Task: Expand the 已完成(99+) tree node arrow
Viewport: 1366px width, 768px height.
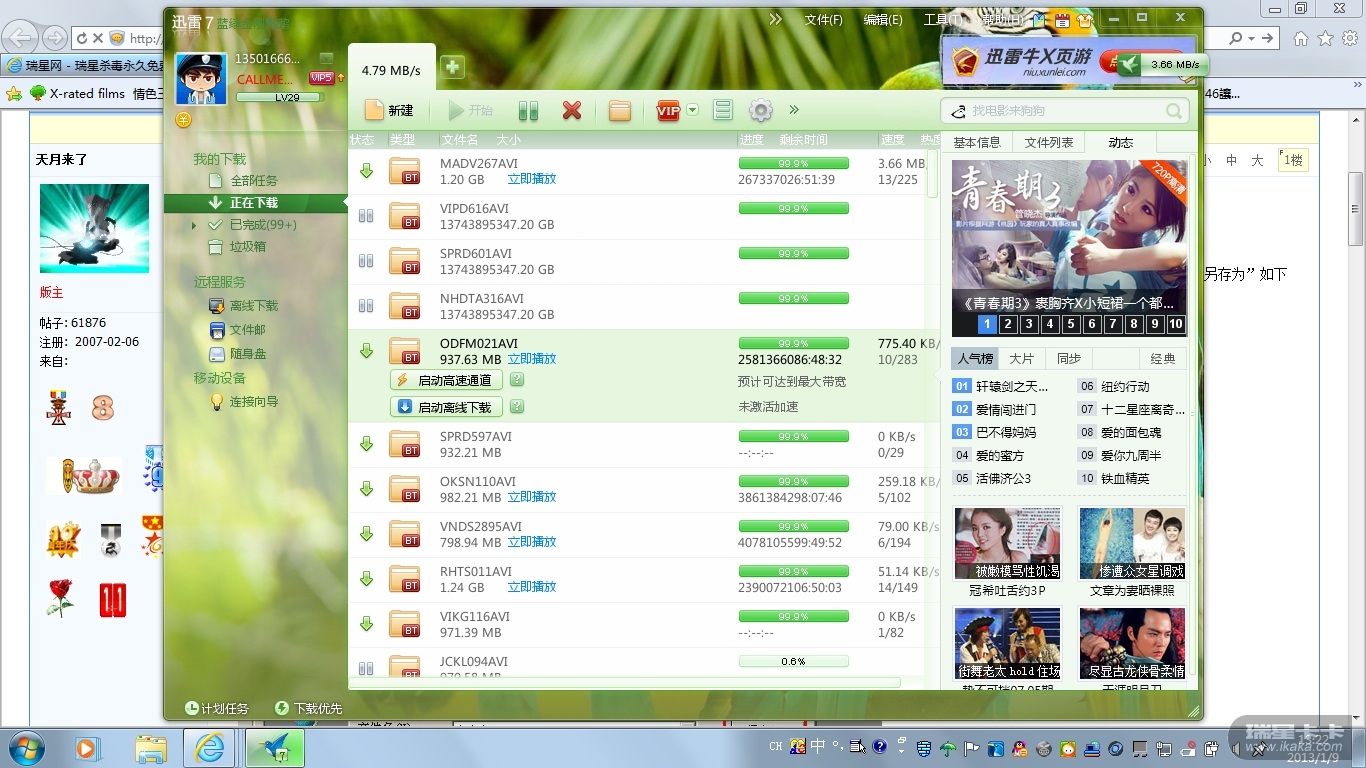Action: [x=194, y=226]
